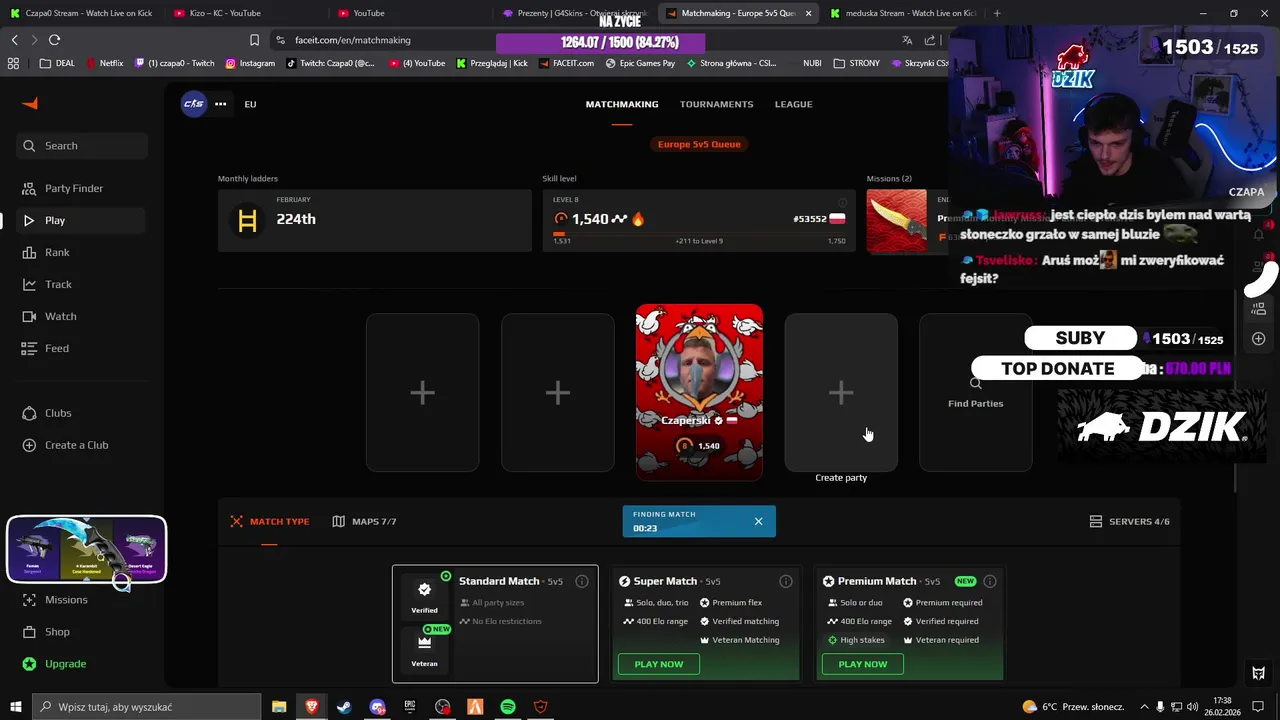Viewport: 1280px width, 720px height.
Task: Open Track section in sidebar
Action: coord(82,284)
